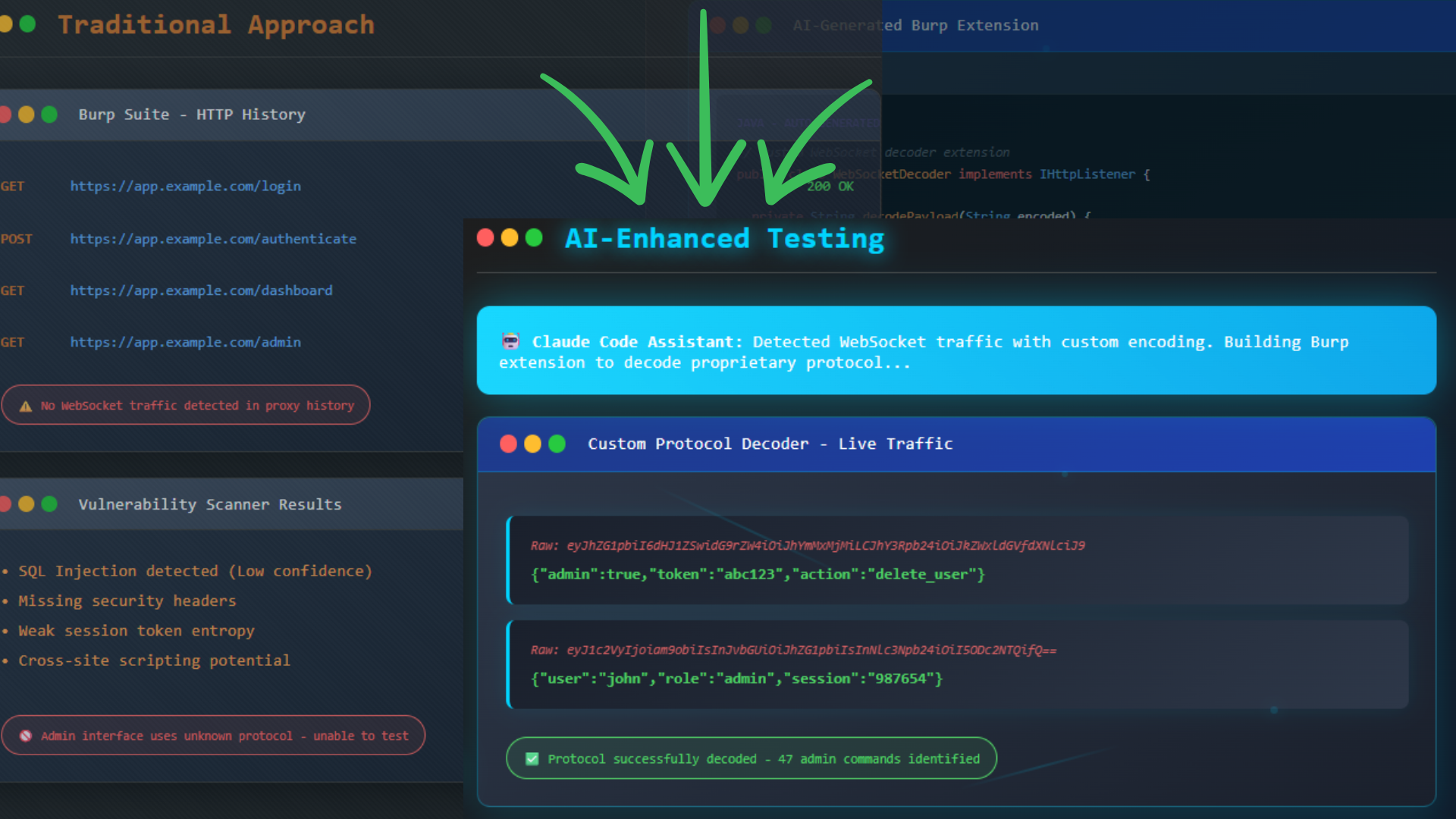The height and width of the screenshot is (819, 1456).
Task: Click red dot in AI-Enhanced Testing window
Action: (x=485, y=238)
